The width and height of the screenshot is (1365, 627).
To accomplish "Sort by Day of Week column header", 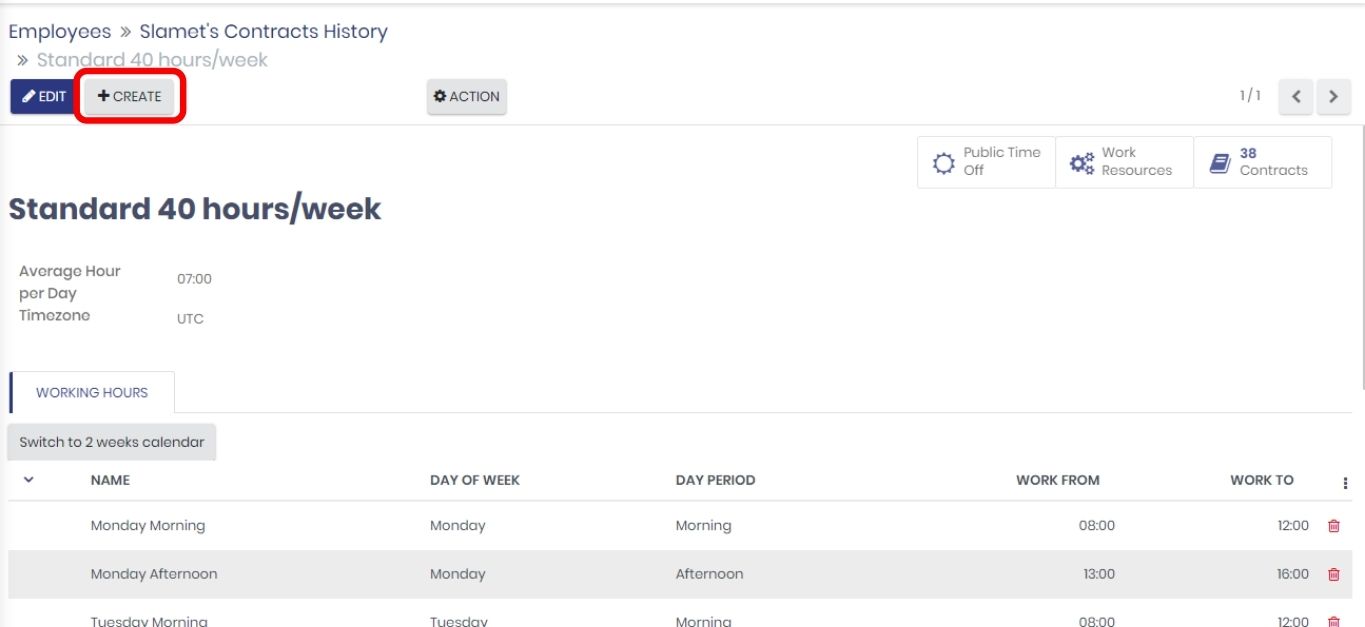I will tap(474, 480).
